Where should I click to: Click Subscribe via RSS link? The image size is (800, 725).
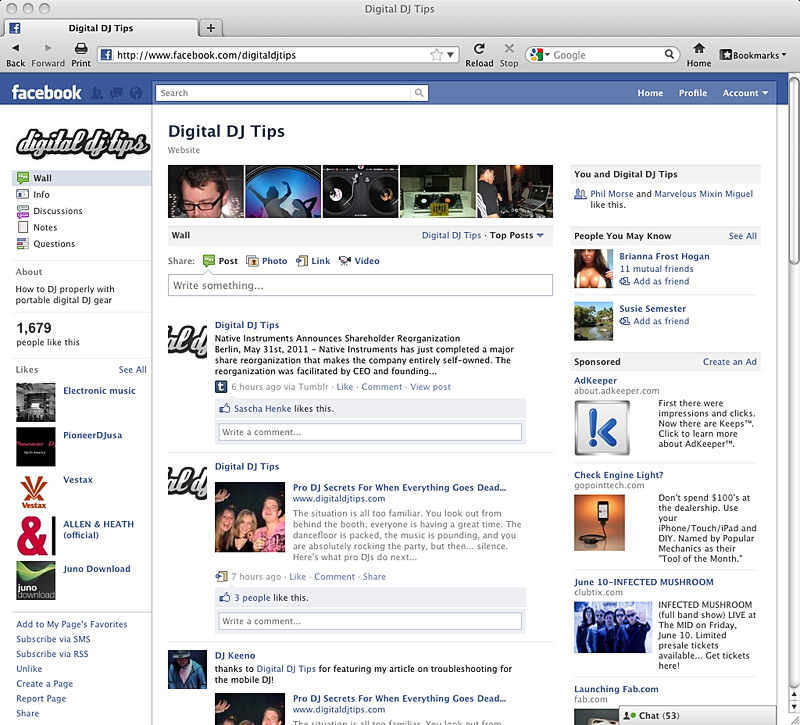pyautogui.click(x=52, y=654)
